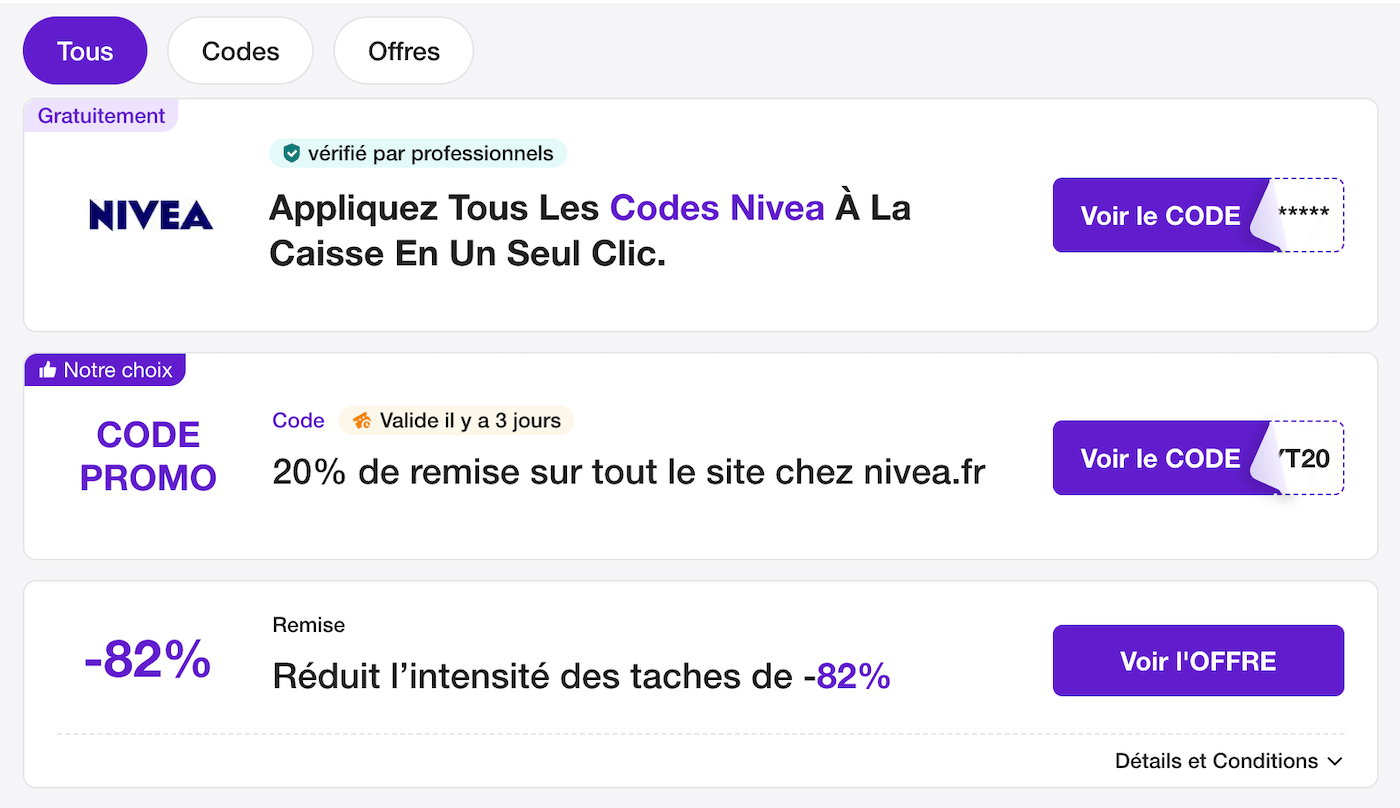Screen dimensions: 1400x808
Task: Click the thumbs-up icon on Notre choix badge
Action: pyautogui.click(x=47, y=369)
